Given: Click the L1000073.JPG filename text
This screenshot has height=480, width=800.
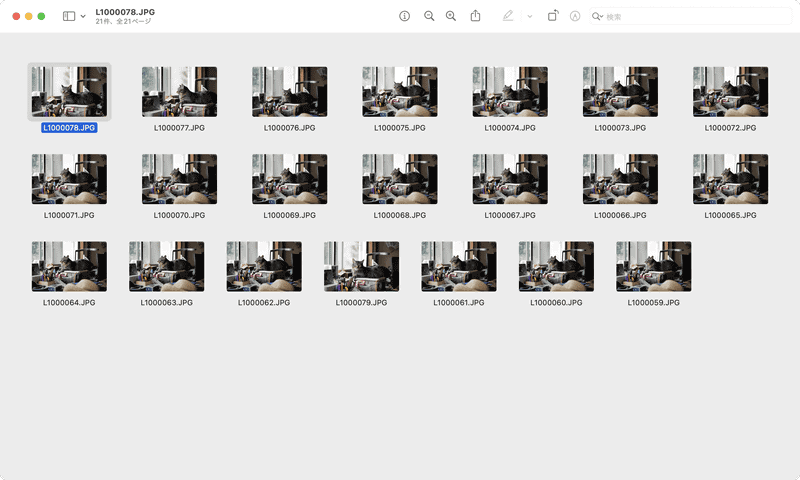Looking at the screenshot, I should coord(620,128).
